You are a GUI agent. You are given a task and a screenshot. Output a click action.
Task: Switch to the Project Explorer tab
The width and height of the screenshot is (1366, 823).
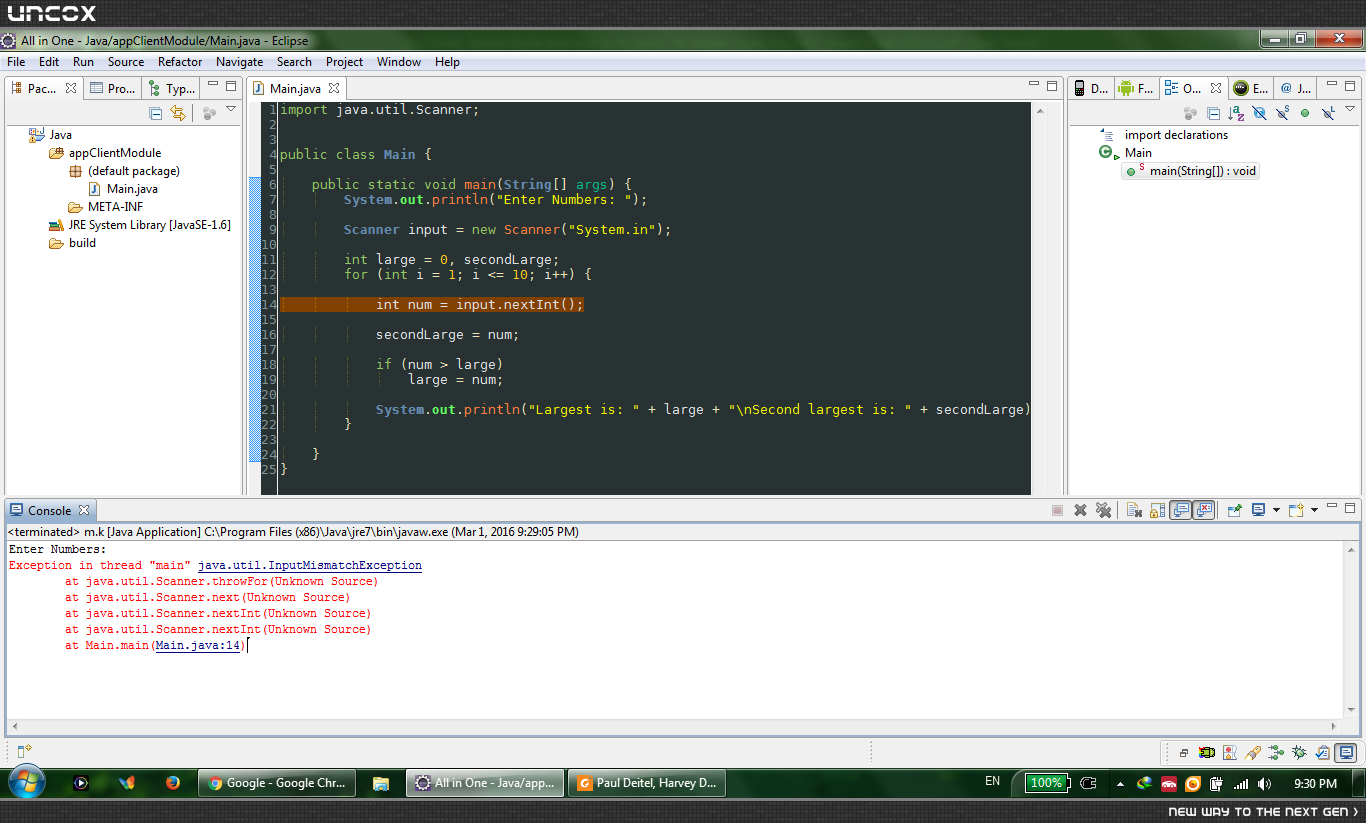tap(113, 88)
